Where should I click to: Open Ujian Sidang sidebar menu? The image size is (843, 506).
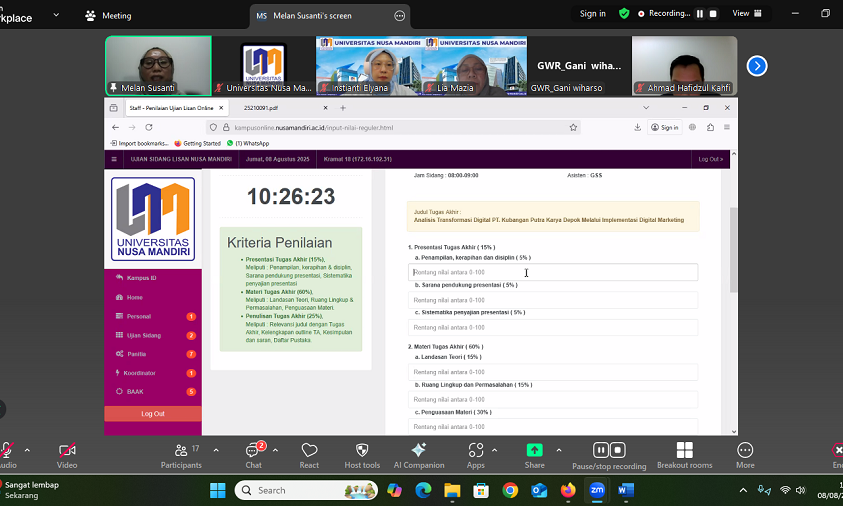pos(153,335)
